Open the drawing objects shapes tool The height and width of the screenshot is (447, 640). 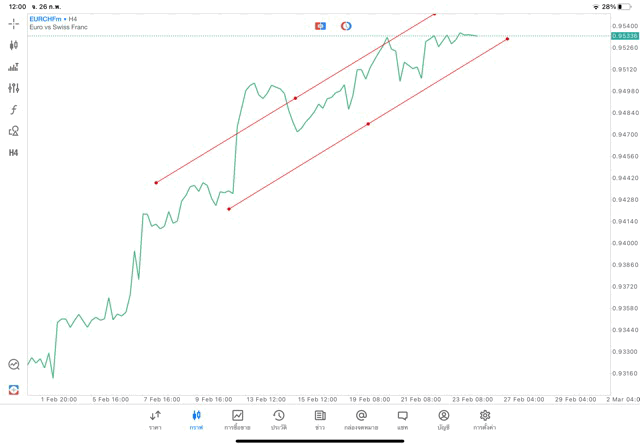[14, 131]
